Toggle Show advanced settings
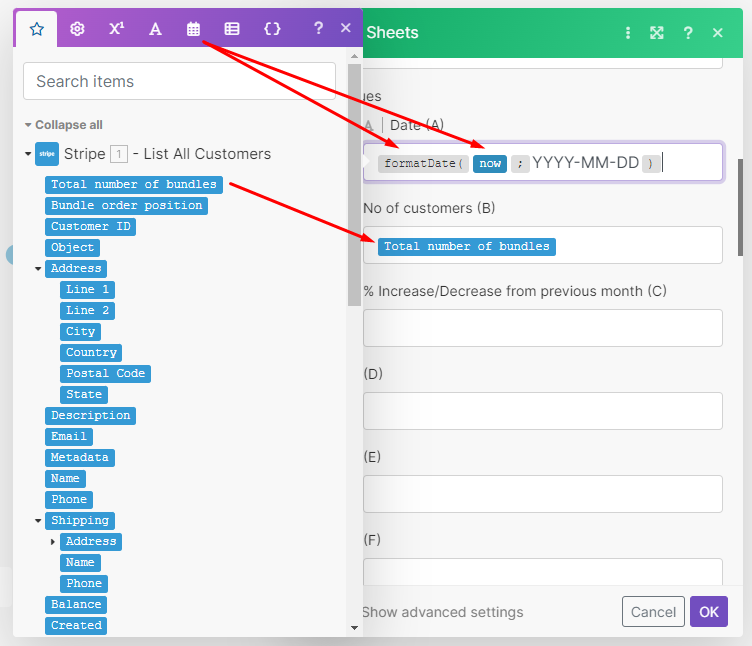 coord(442,612)
